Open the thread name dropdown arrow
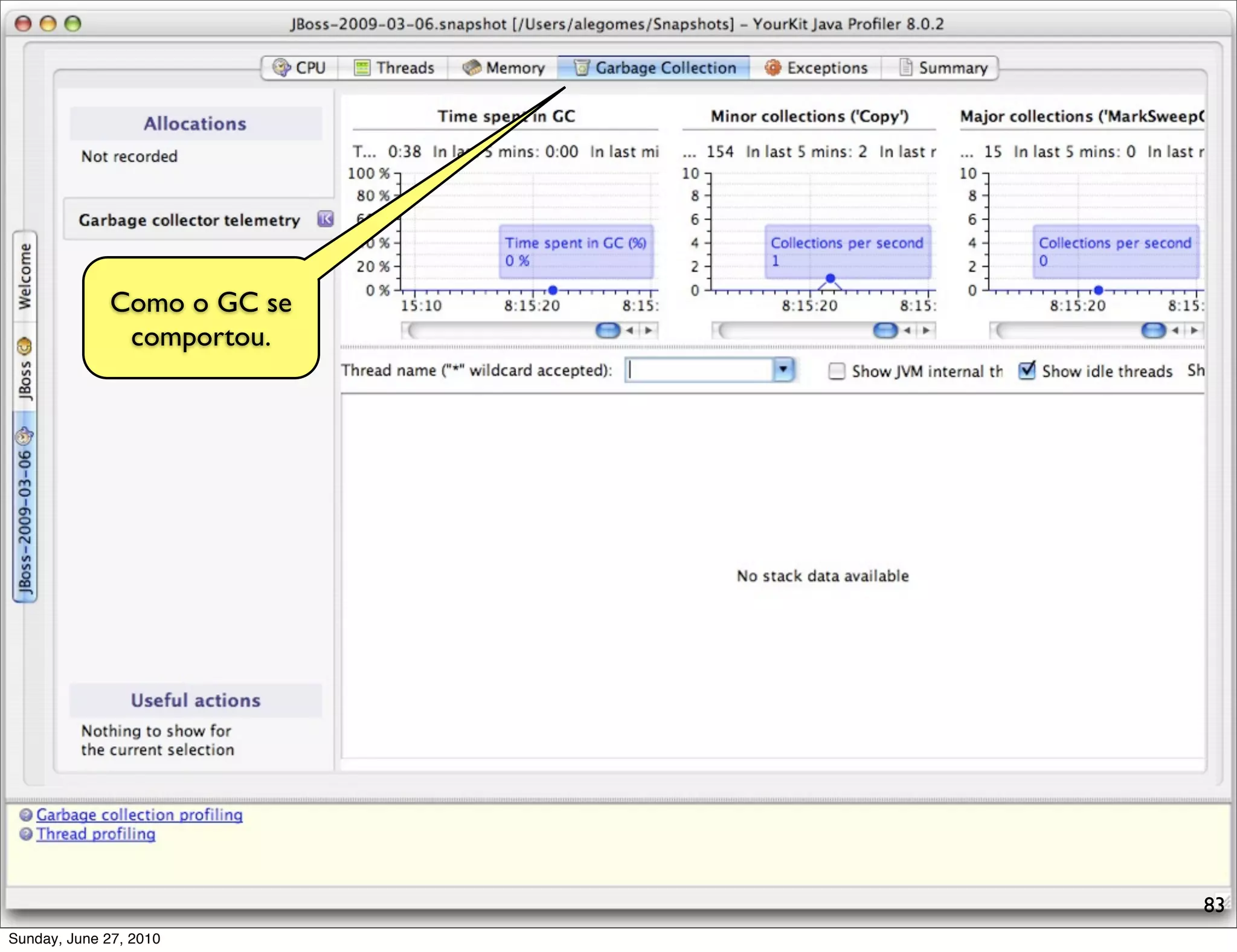Screen dimensions: 1237x952 click(x=783, y=370)
